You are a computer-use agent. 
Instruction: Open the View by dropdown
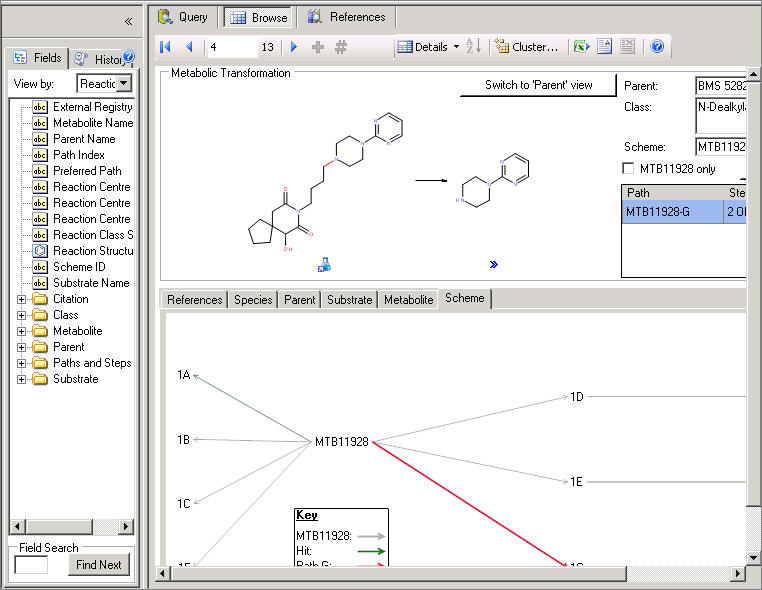pyautogui.click(x=124, y=84)
